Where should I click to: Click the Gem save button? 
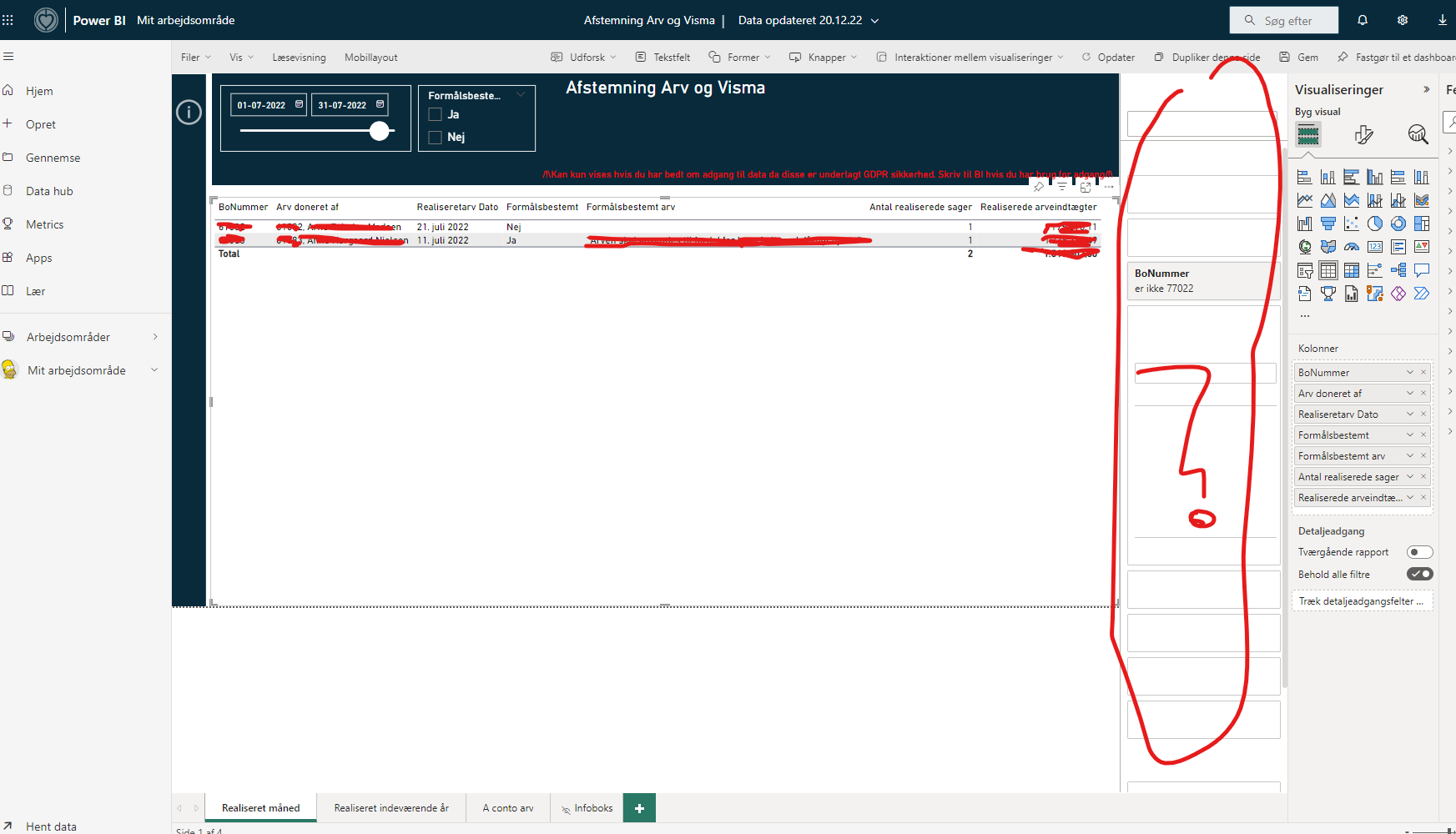[1299, 58]
